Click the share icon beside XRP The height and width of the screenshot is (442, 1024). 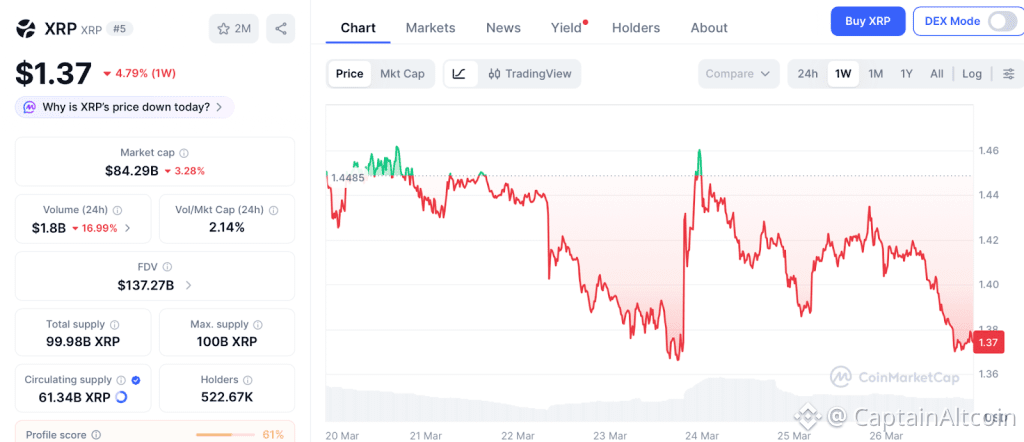[281, 29]
